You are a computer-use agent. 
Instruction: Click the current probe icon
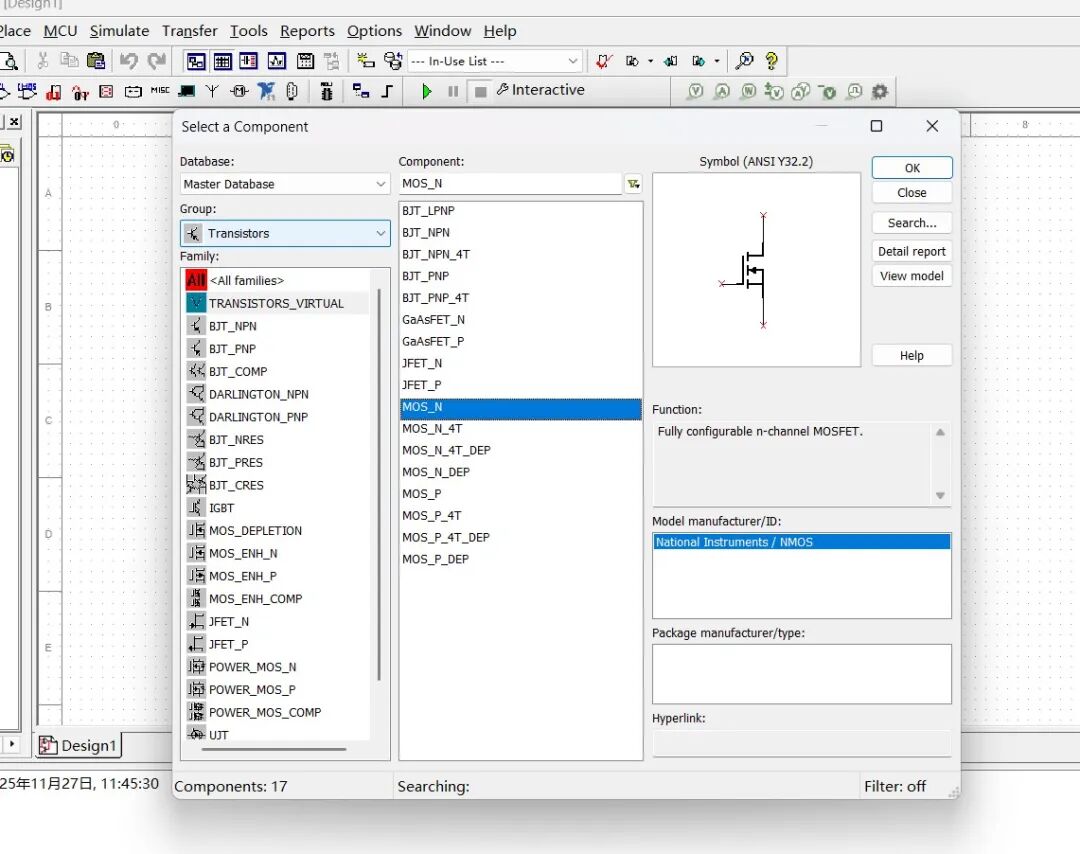722,91
